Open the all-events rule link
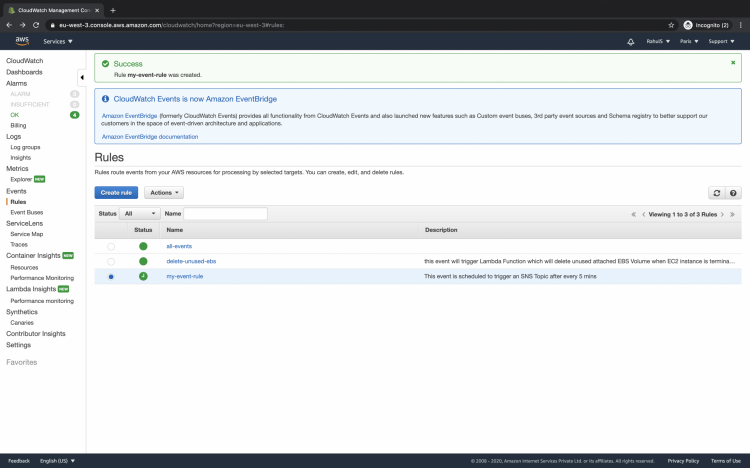The width and height of the screenshot is (750, 468). pyautogui.click(x=179, y=246)
